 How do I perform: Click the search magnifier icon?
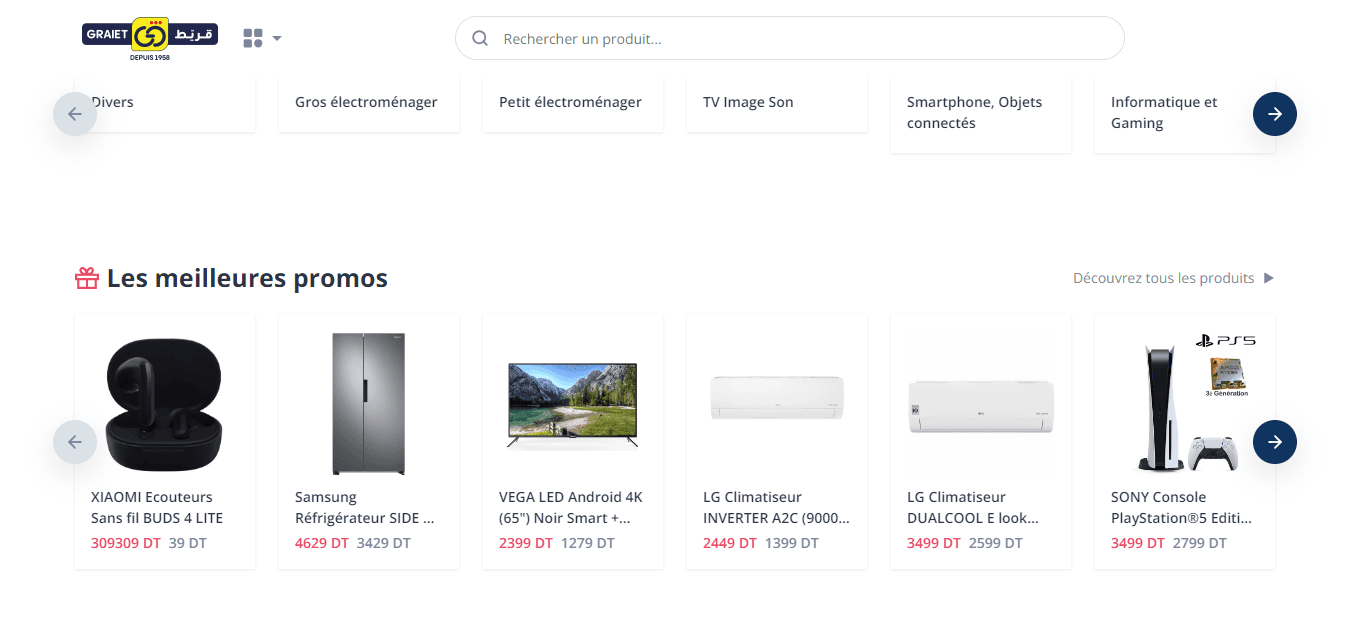tap(480, 38)
